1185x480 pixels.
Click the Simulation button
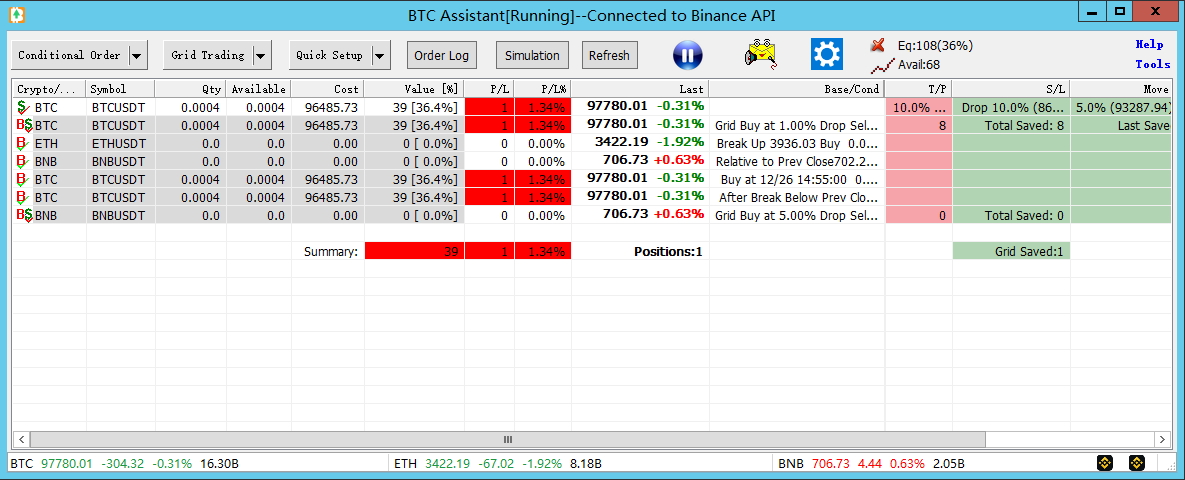[532, 55]
